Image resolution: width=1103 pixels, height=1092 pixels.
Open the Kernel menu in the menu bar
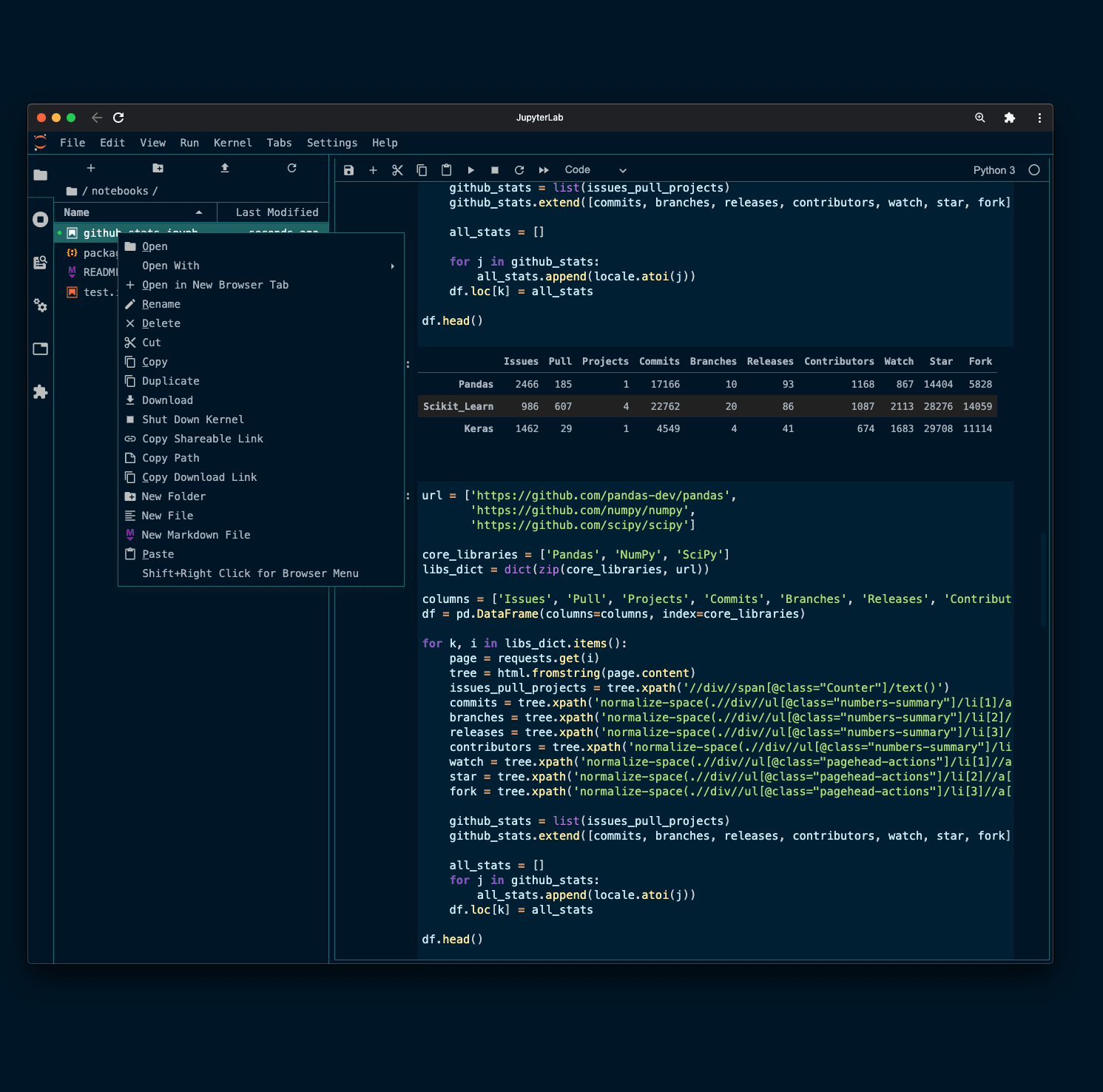(x=232, y=142)
